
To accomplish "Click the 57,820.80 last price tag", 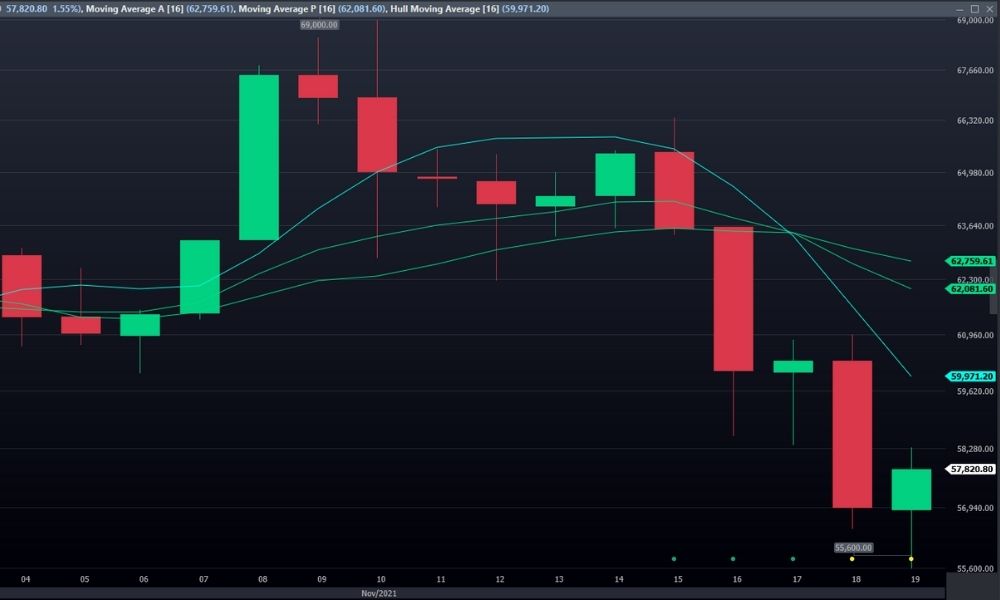I will pos(970,469).
